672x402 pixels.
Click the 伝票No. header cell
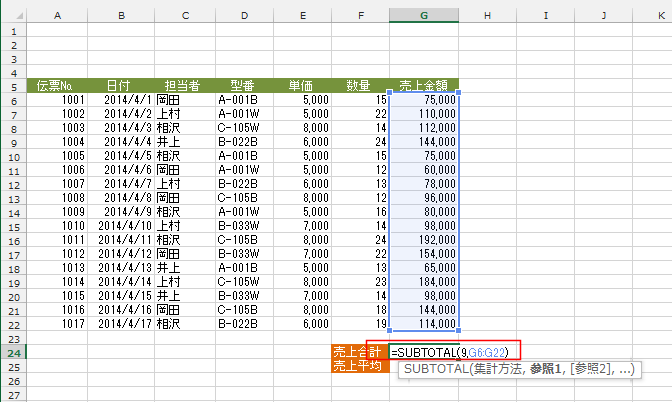[x=57, y=86]
